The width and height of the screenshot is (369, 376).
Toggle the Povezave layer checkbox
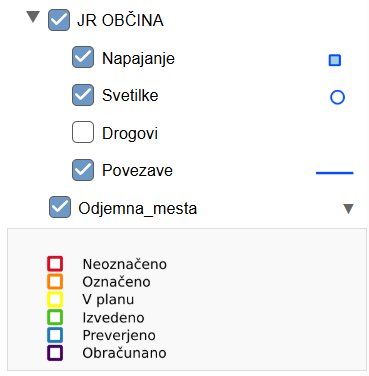[83, 170]
